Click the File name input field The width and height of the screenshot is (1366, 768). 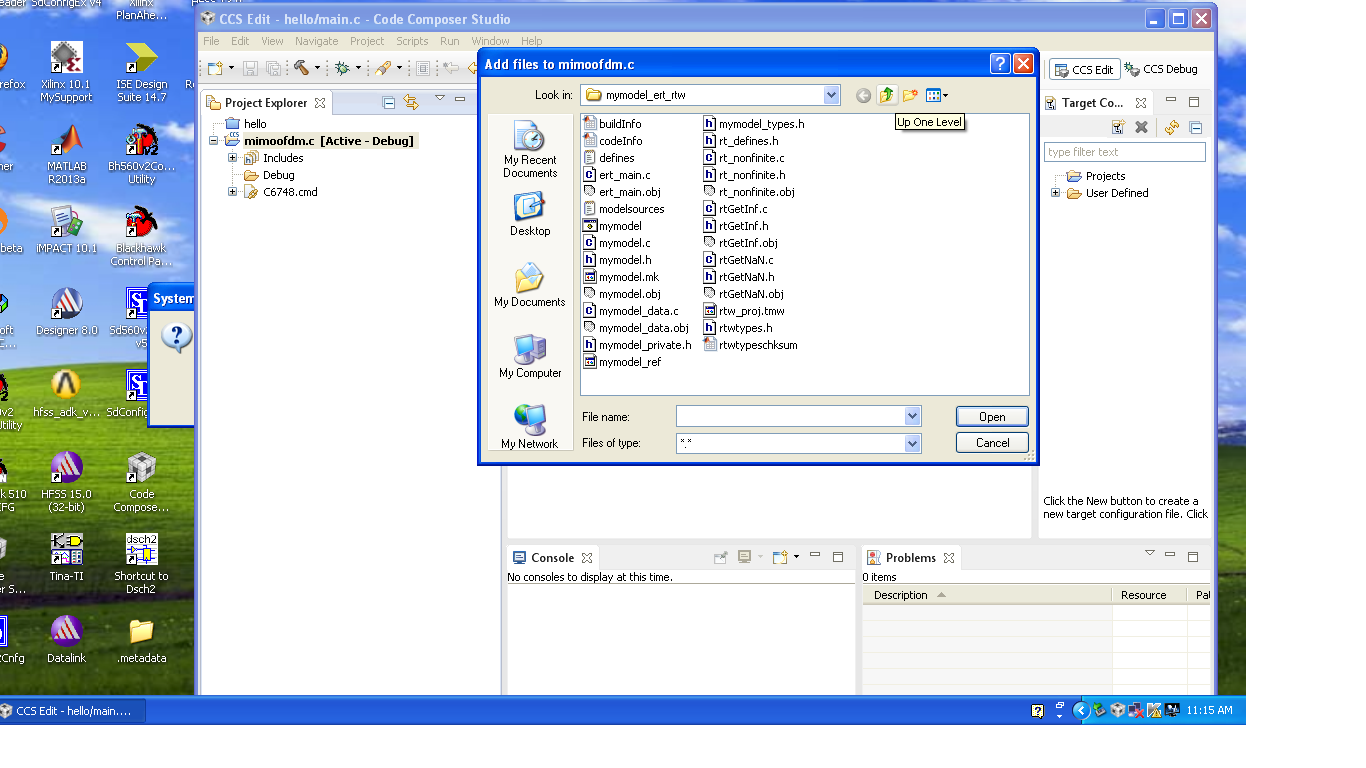[790, 416]
